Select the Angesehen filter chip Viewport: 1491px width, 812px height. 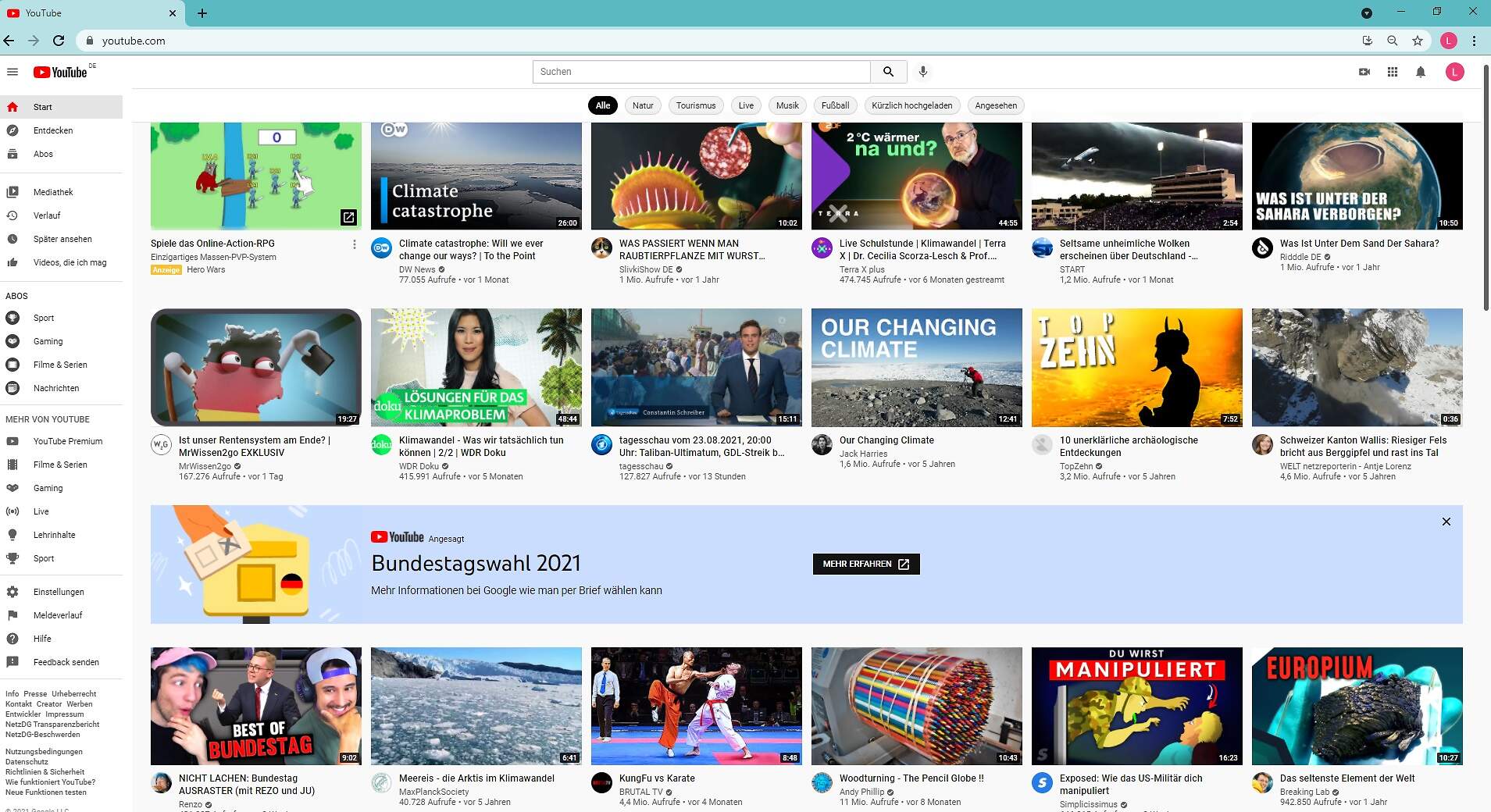(996, 105)
